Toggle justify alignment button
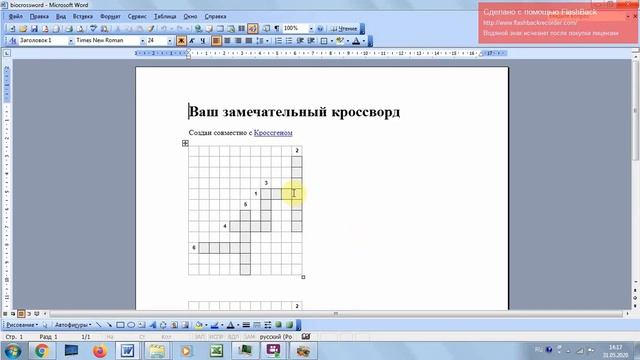The image size is (640, 360). click(249, 40)
